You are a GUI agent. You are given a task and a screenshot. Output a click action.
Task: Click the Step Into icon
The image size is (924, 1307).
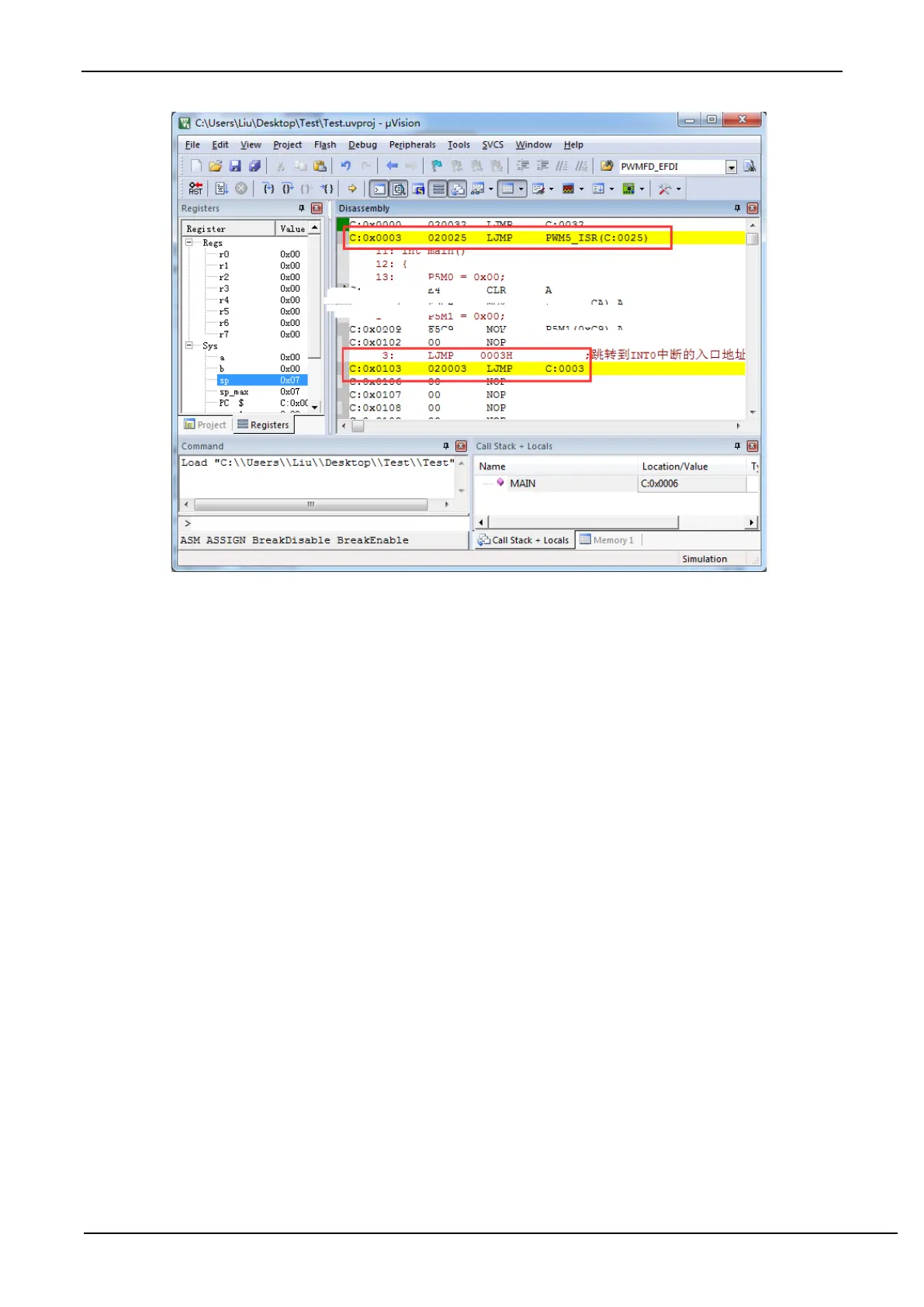[x=268, y=189]
